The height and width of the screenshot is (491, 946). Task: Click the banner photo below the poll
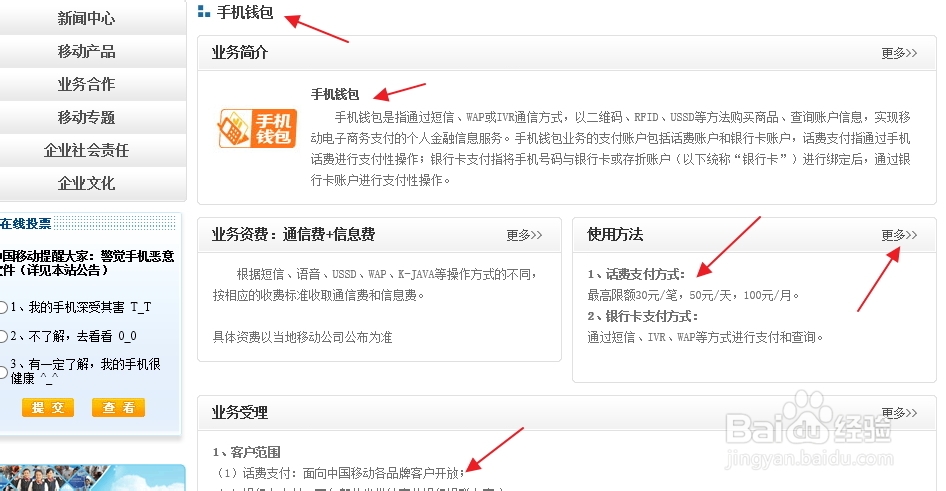(x=92, y=477)
